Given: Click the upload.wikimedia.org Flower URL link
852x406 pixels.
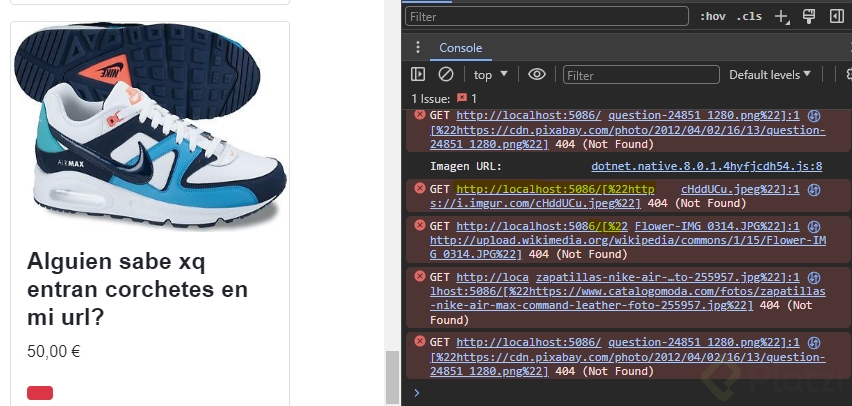Looking at the screenshot, I should (x=628, y=240).
